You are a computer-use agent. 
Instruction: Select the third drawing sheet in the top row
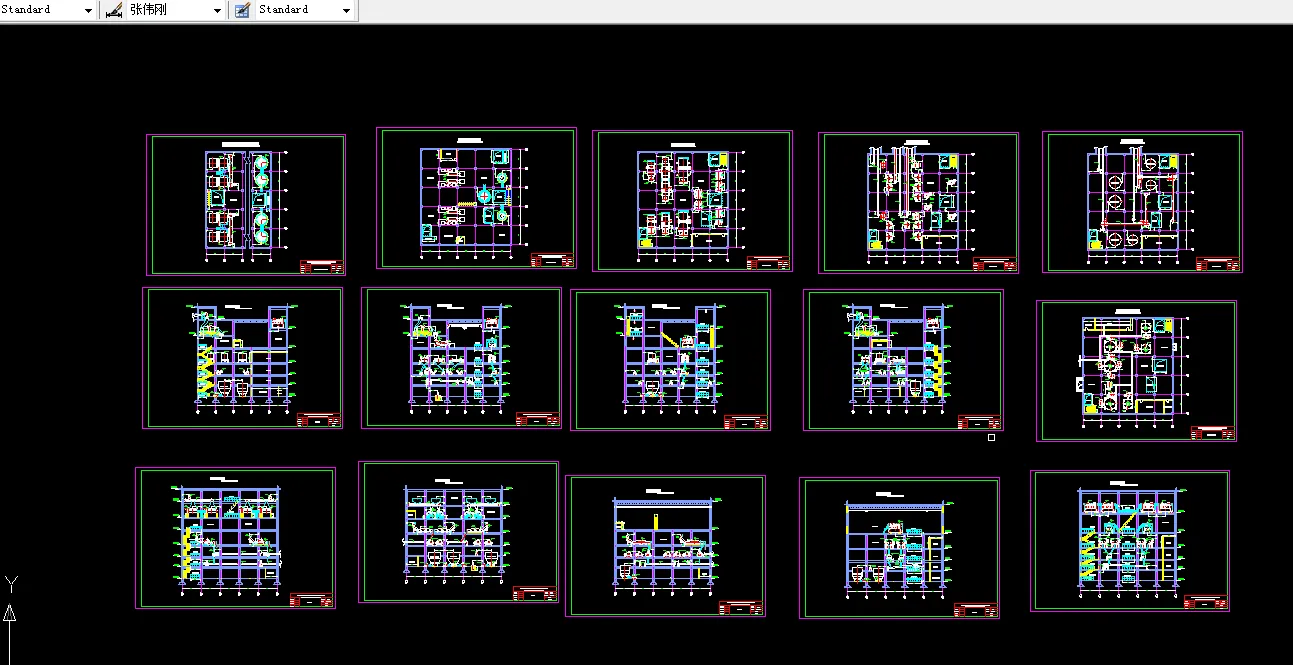pos(693,201)
